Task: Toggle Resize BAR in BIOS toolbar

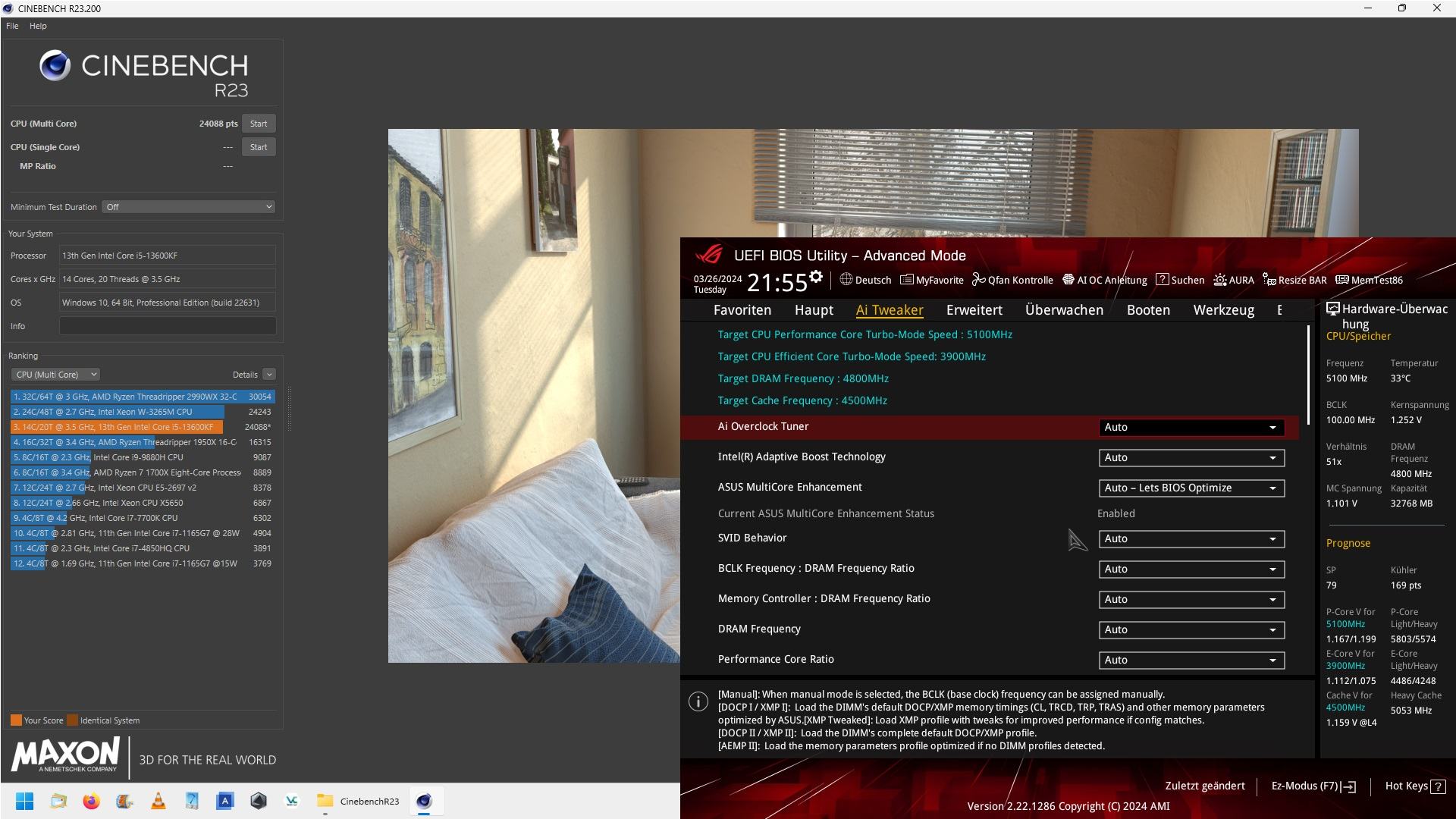Action: coord(1294,280)
